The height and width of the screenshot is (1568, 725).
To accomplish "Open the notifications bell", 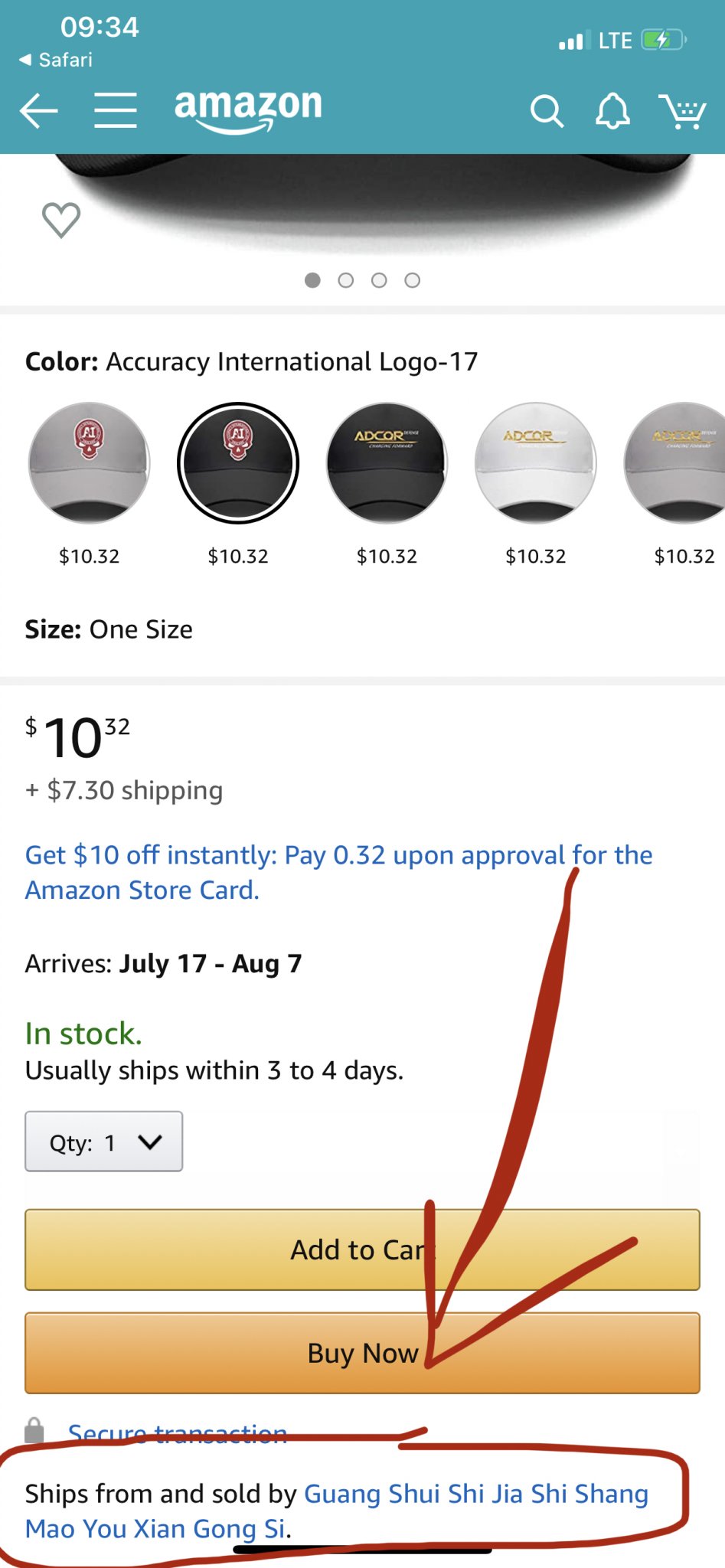I will (x=612, y=112).
